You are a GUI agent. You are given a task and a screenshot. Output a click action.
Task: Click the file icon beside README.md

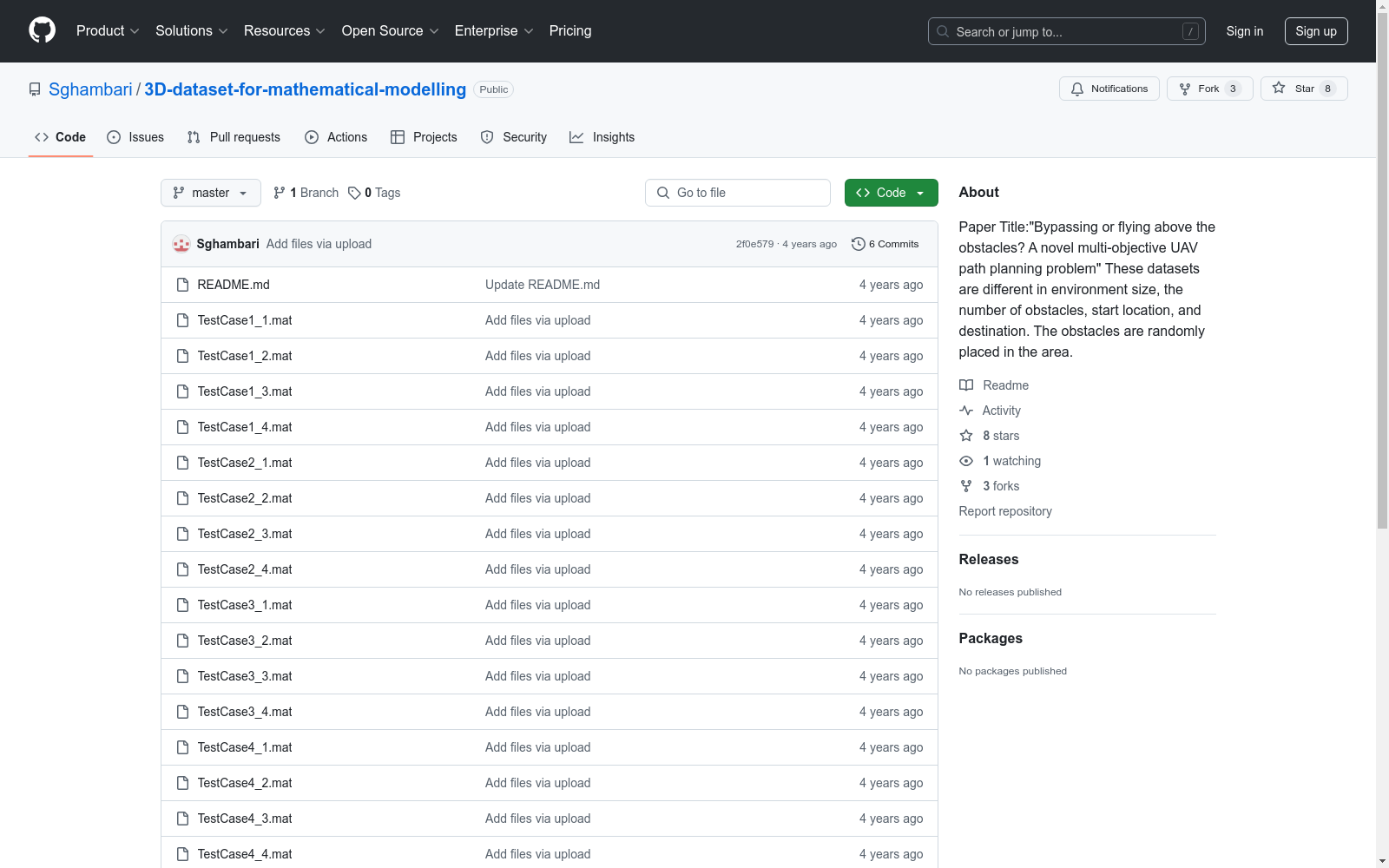182,285
